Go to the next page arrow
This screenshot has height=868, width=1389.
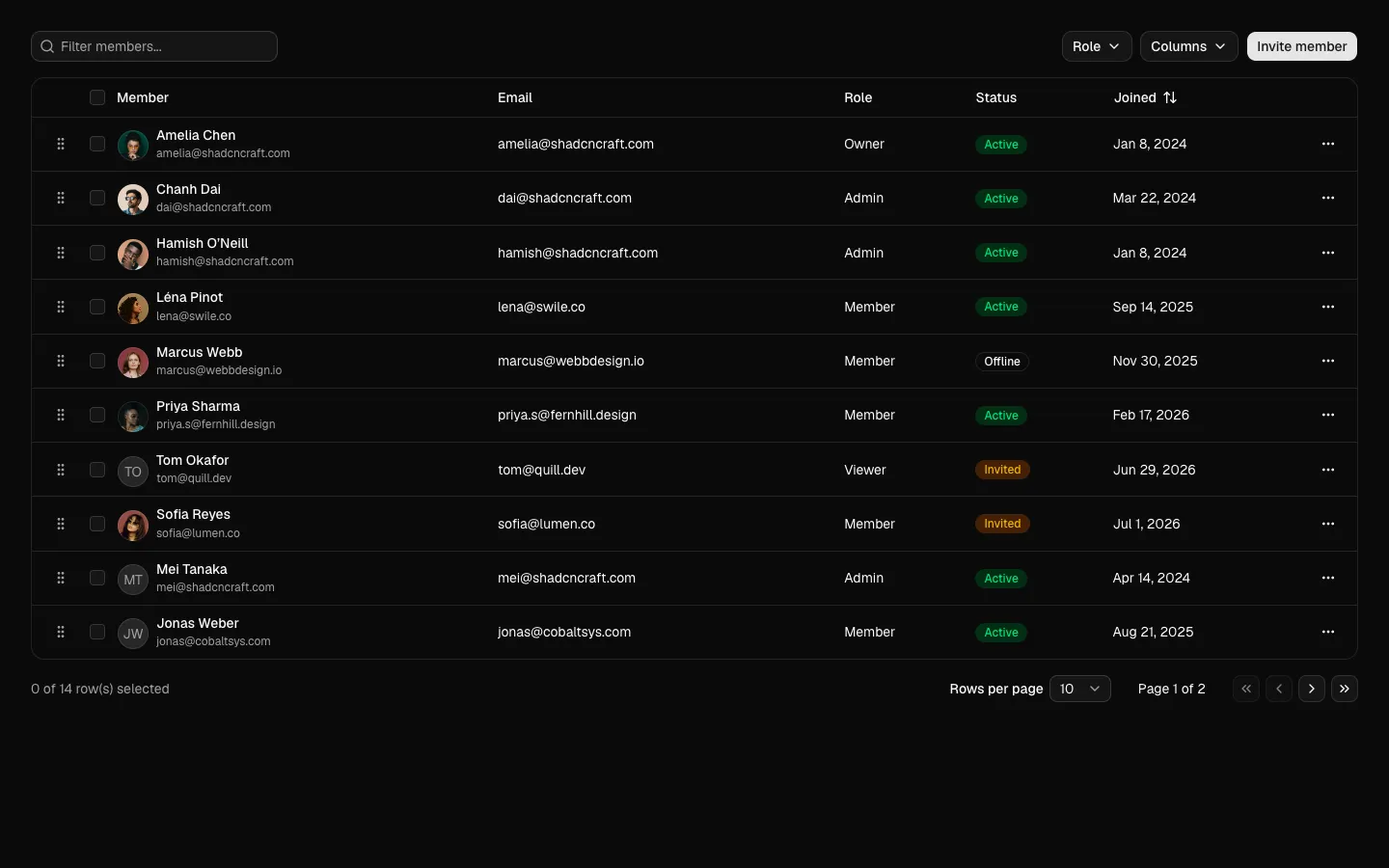pyautogui.click(x=1312, y=689)
